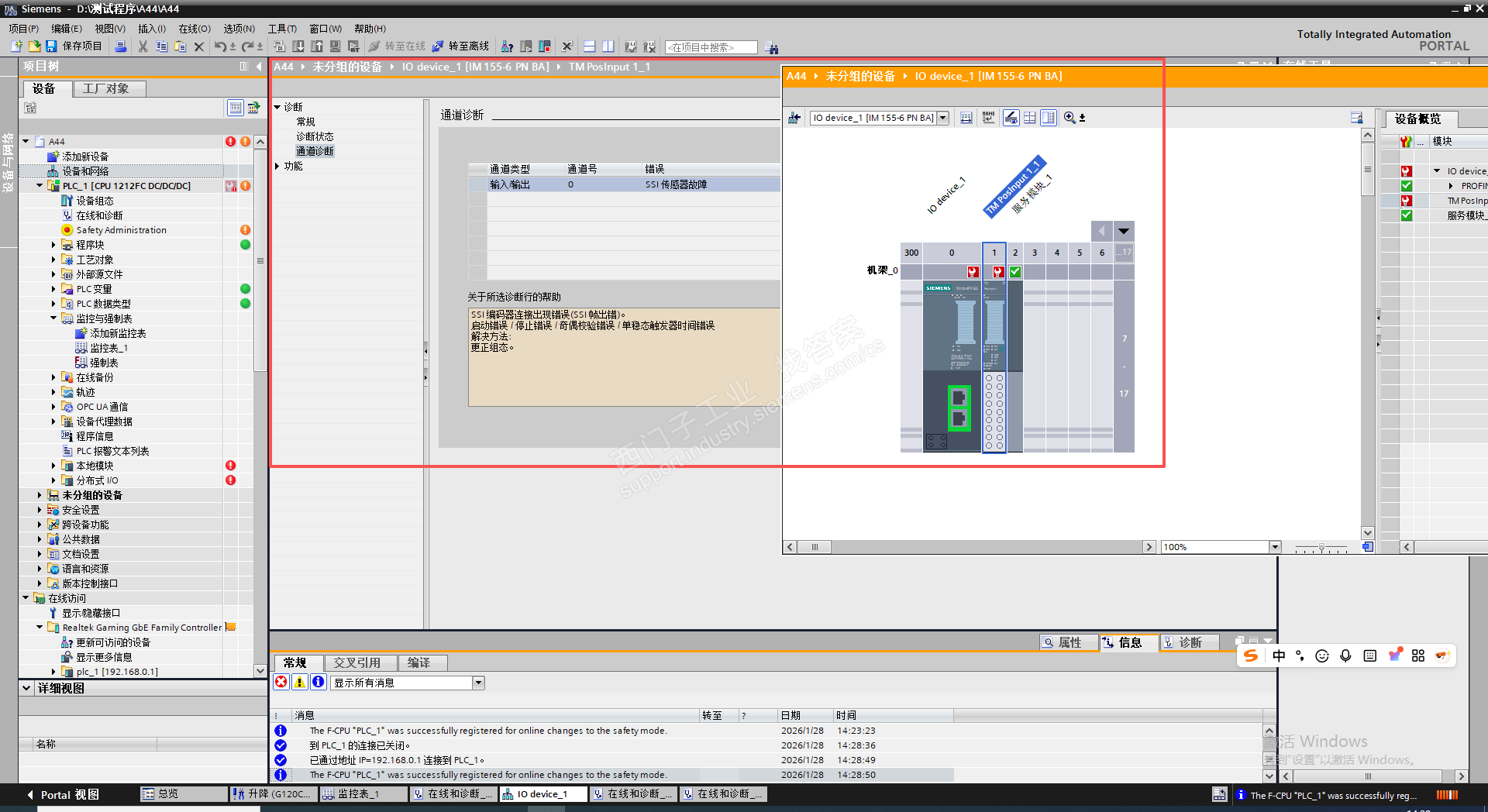Click the download to device icon
This screenshot has width=1488, height=812.
[x=298, y=46]
